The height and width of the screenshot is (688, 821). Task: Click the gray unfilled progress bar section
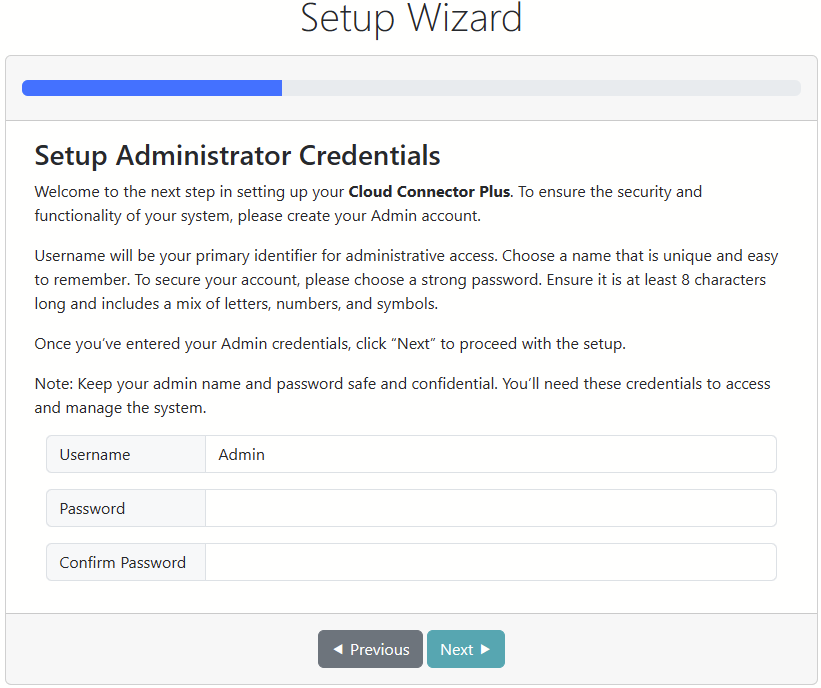(x=540, y=88)
